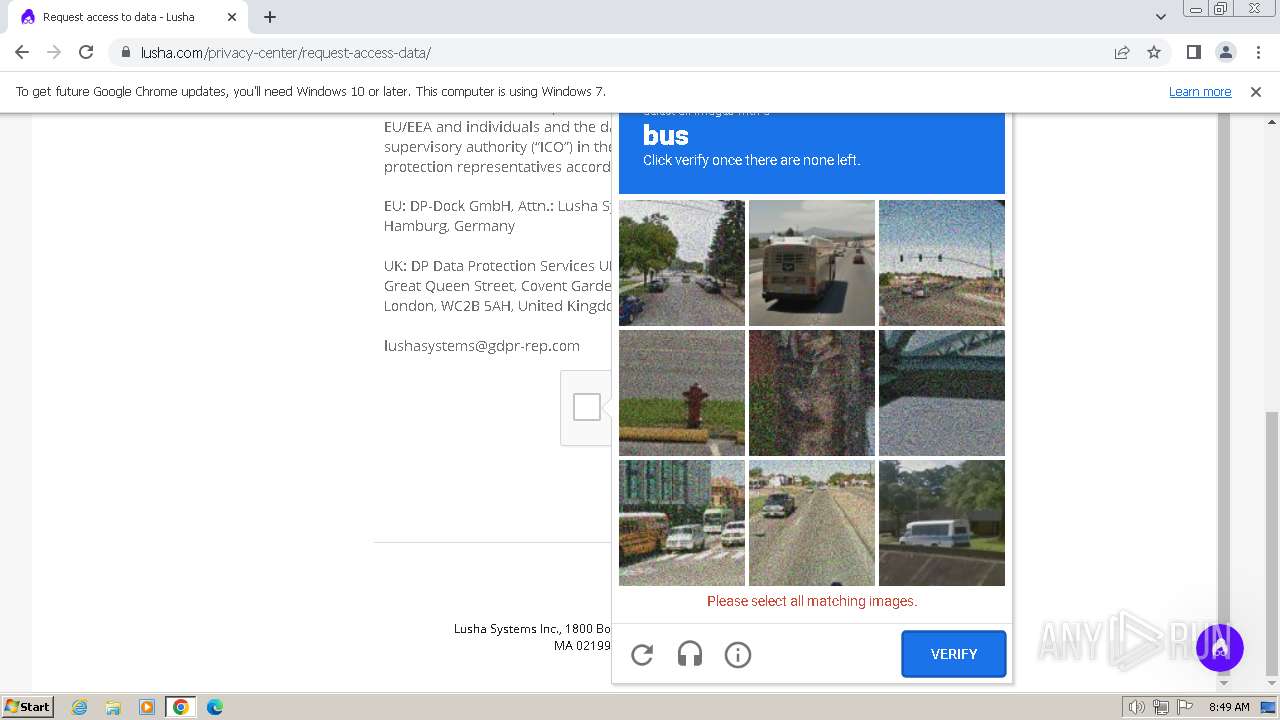Open Windows Media Player from taskbar

point(147,707)
